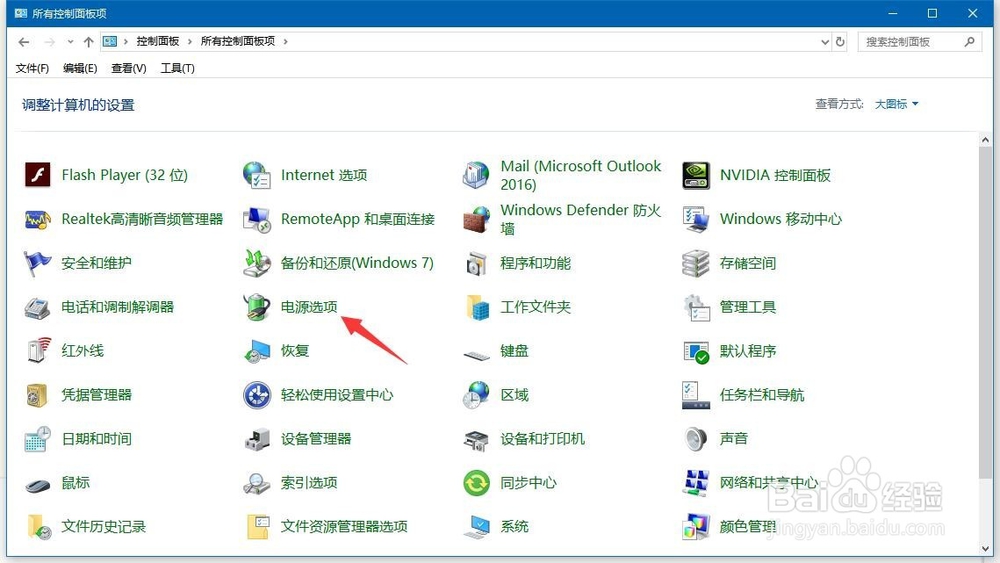Open the 电源选项 battery icon
Image resolution: width=1000 pixels, height=563 pixels.
point(257,307)
